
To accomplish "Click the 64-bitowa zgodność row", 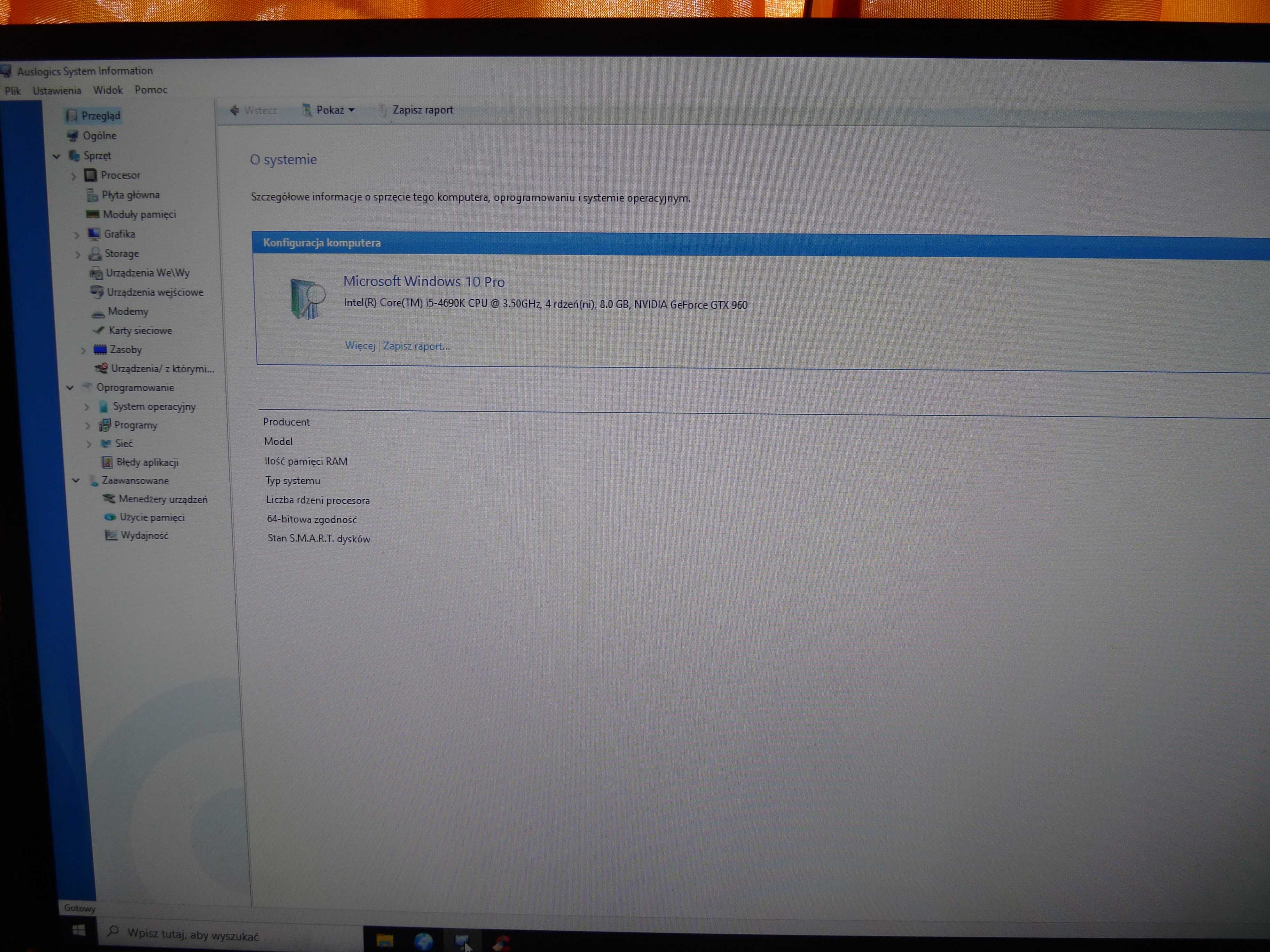I will coord(312,519).
